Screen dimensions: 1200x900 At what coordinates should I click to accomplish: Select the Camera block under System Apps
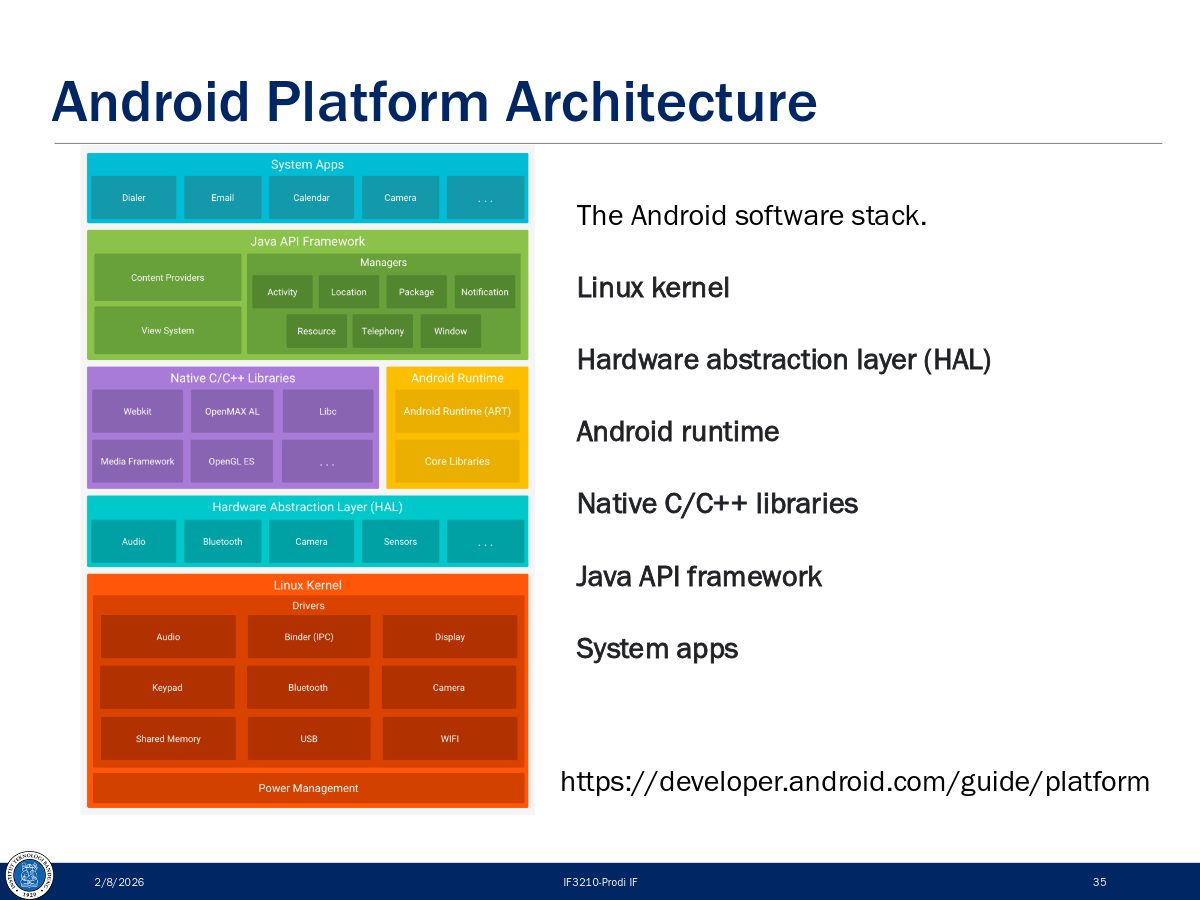point(400,197)
